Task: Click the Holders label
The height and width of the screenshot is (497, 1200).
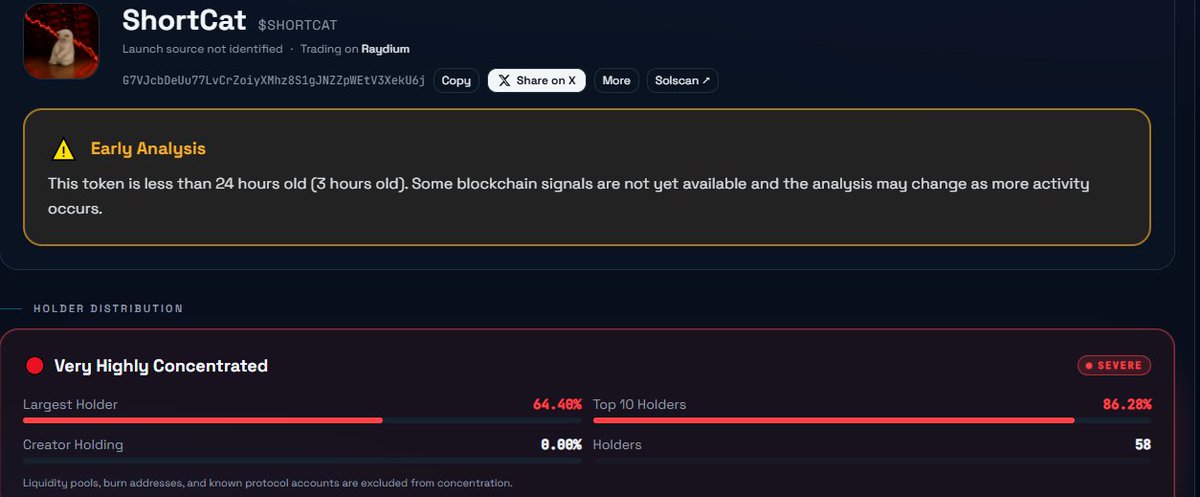Action: [617, 445]
